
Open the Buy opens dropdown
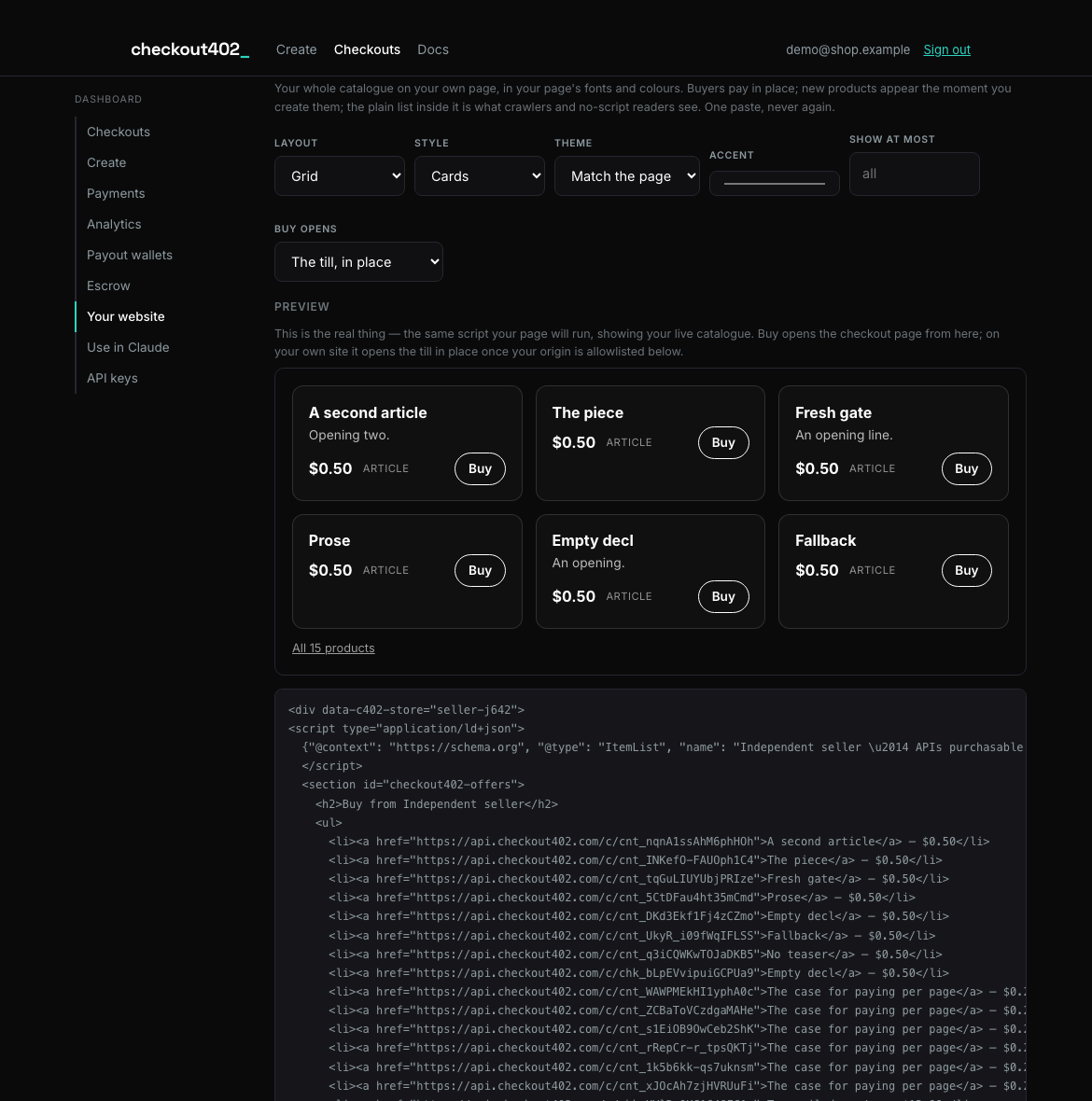pos(358,262)
